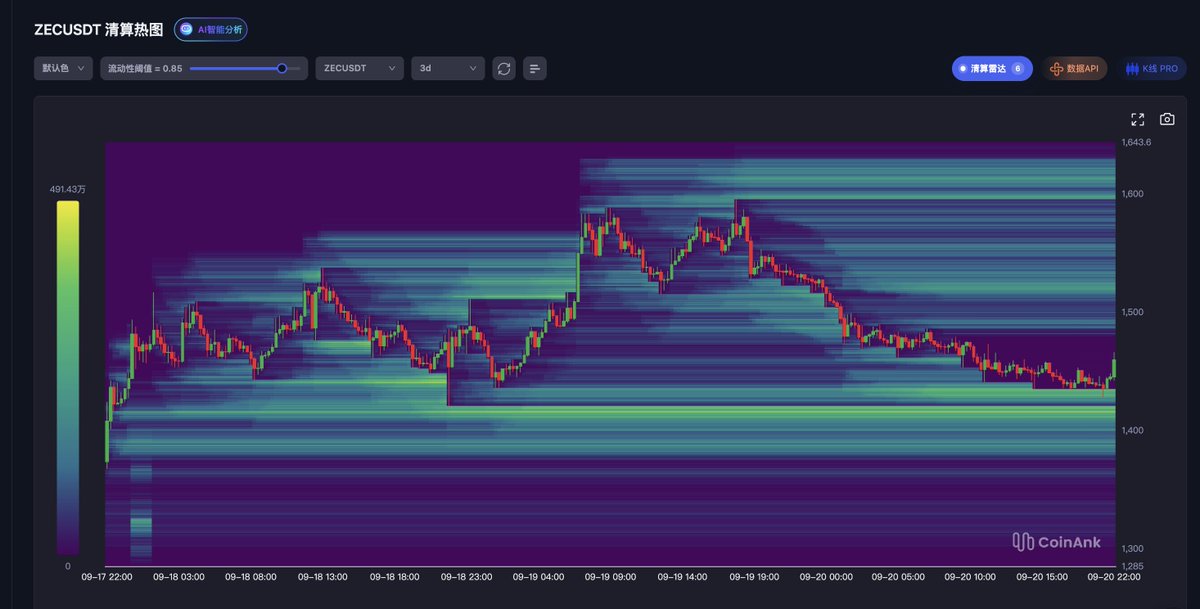Click the 09-18 18:00 time label
This screenshot has height=609, width=1200.
coord(395,577)
